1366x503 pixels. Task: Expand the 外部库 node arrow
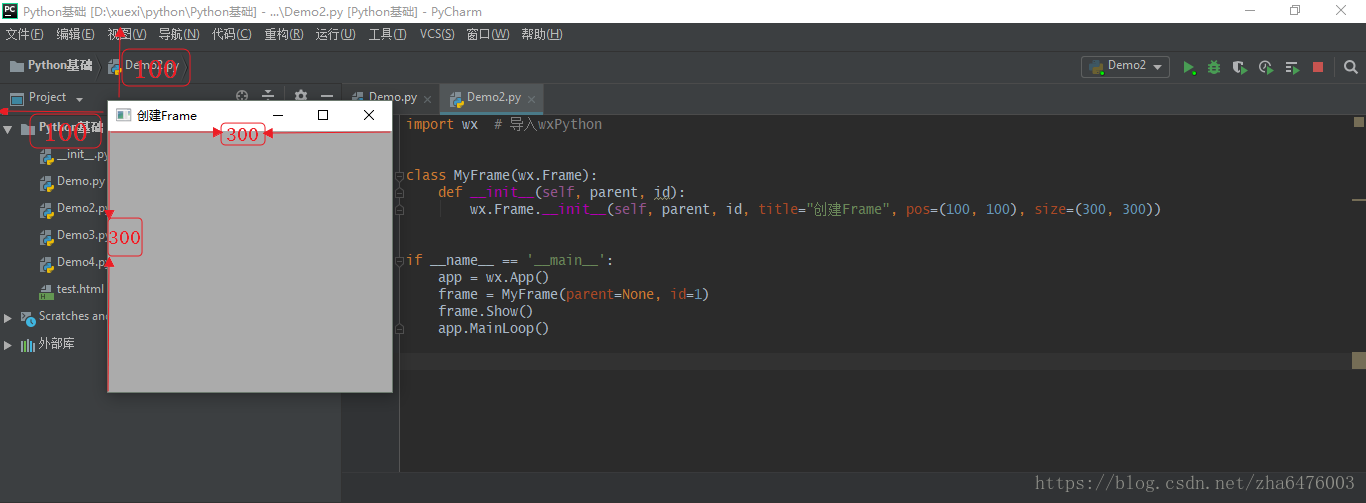[8, 344]
